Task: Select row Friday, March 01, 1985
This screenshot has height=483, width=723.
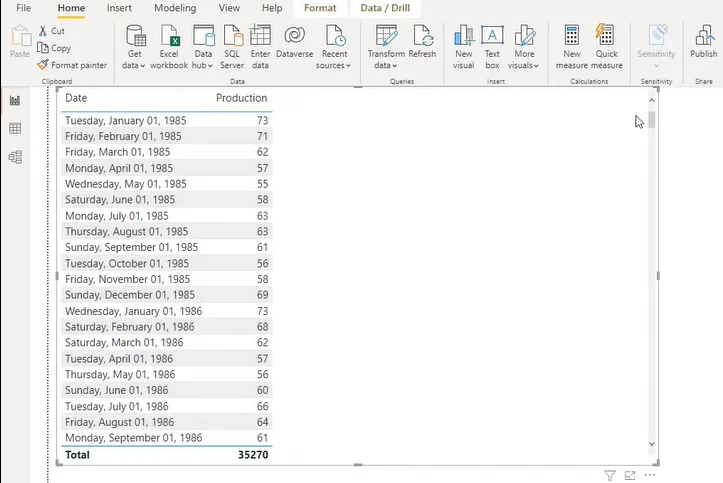Action: tap(166, 152)
